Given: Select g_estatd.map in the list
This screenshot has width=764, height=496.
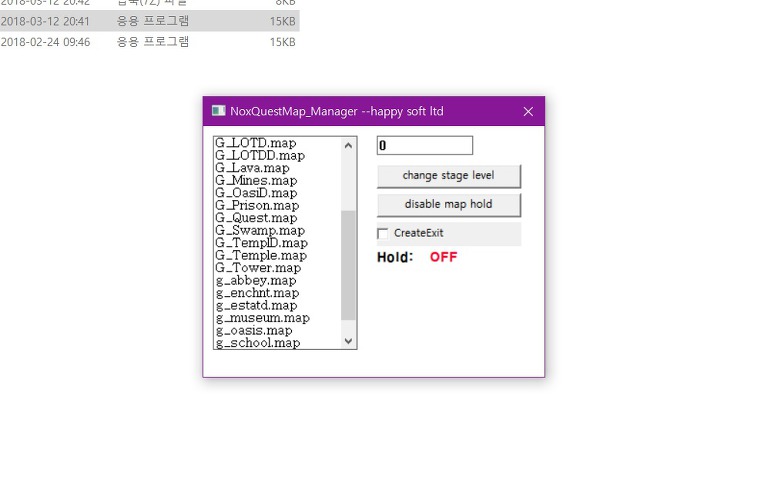Looking at the screenshot, I should 278,305.
